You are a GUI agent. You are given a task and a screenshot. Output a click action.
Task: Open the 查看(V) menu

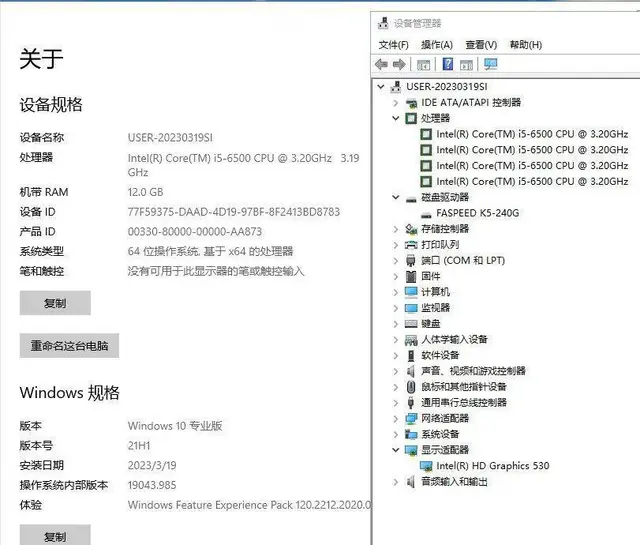(481, 44)
